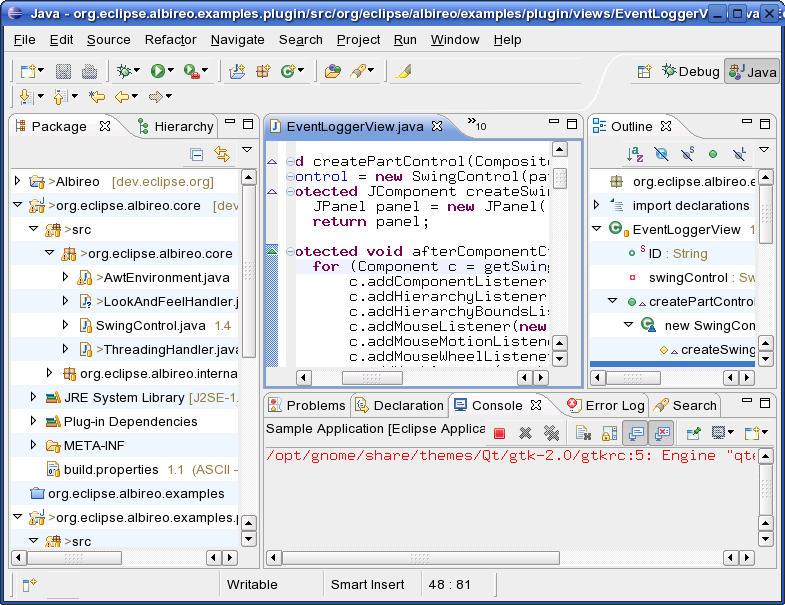The image size is (785, 605).
Task: Expand the Albireo project tree node
Action: [x=17, y=181]
